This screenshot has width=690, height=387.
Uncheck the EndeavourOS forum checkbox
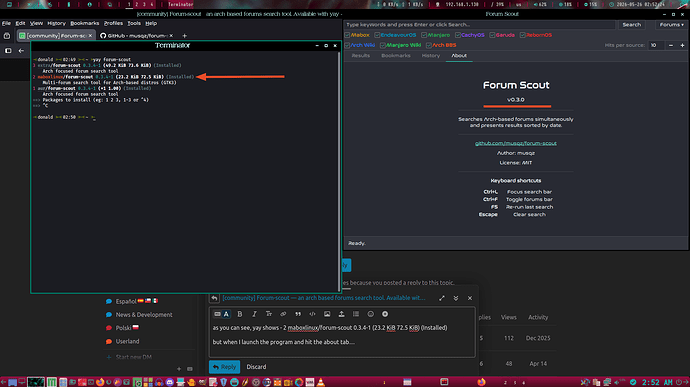pos(377,35)
